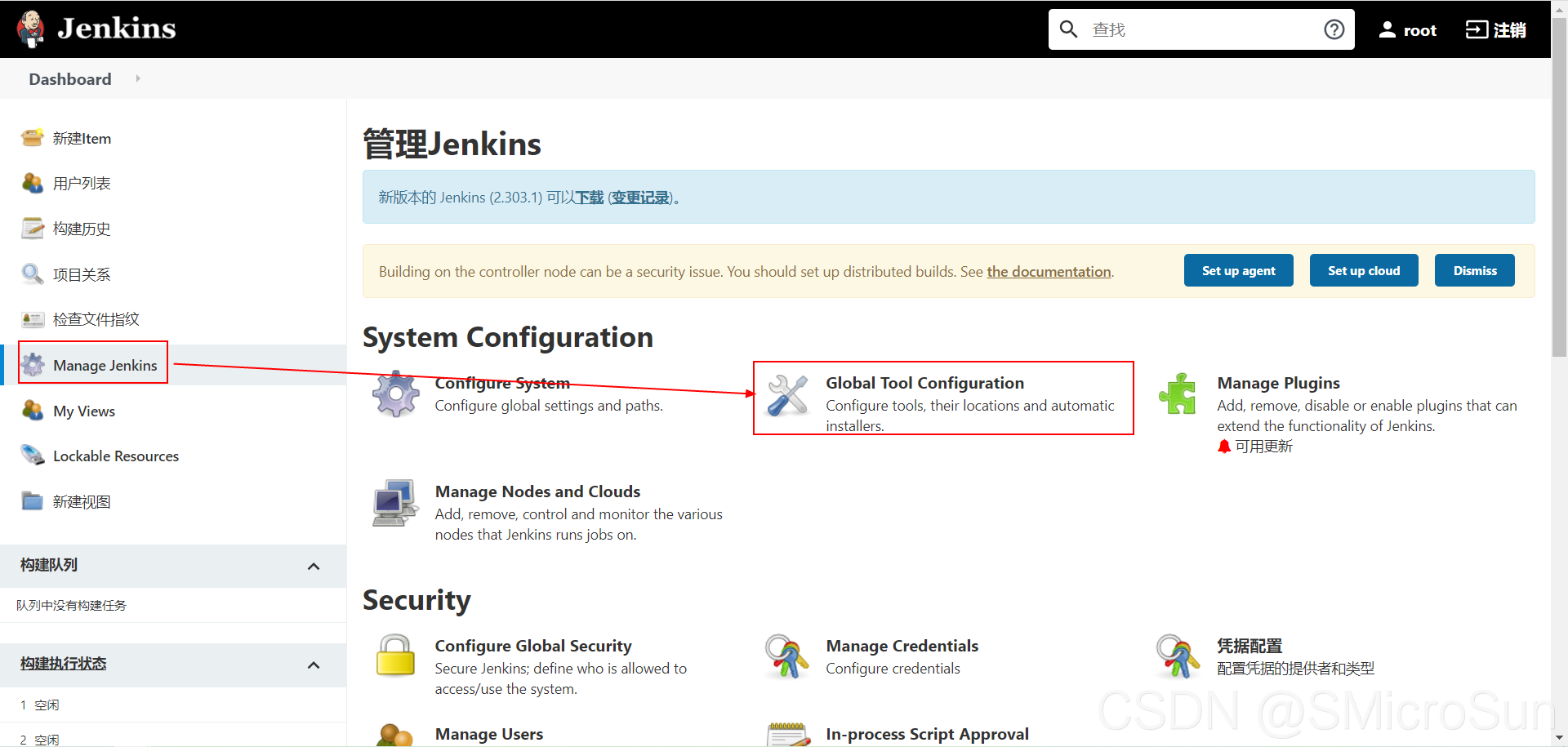Click the Jenkins butler logo icon
The height and width of the screenshot is (747, 1568).
tap(31, 29)
